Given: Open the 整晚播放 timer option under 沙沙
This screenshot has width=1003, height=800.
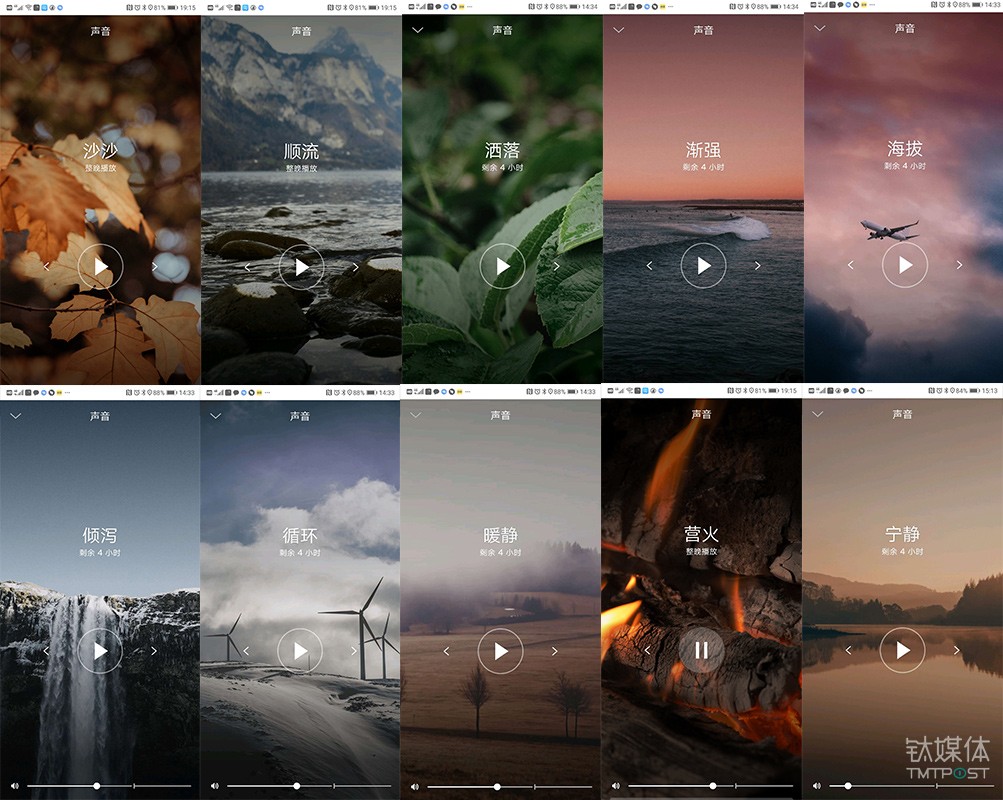Looking at the screenshot, I should (x=100, y=168).
